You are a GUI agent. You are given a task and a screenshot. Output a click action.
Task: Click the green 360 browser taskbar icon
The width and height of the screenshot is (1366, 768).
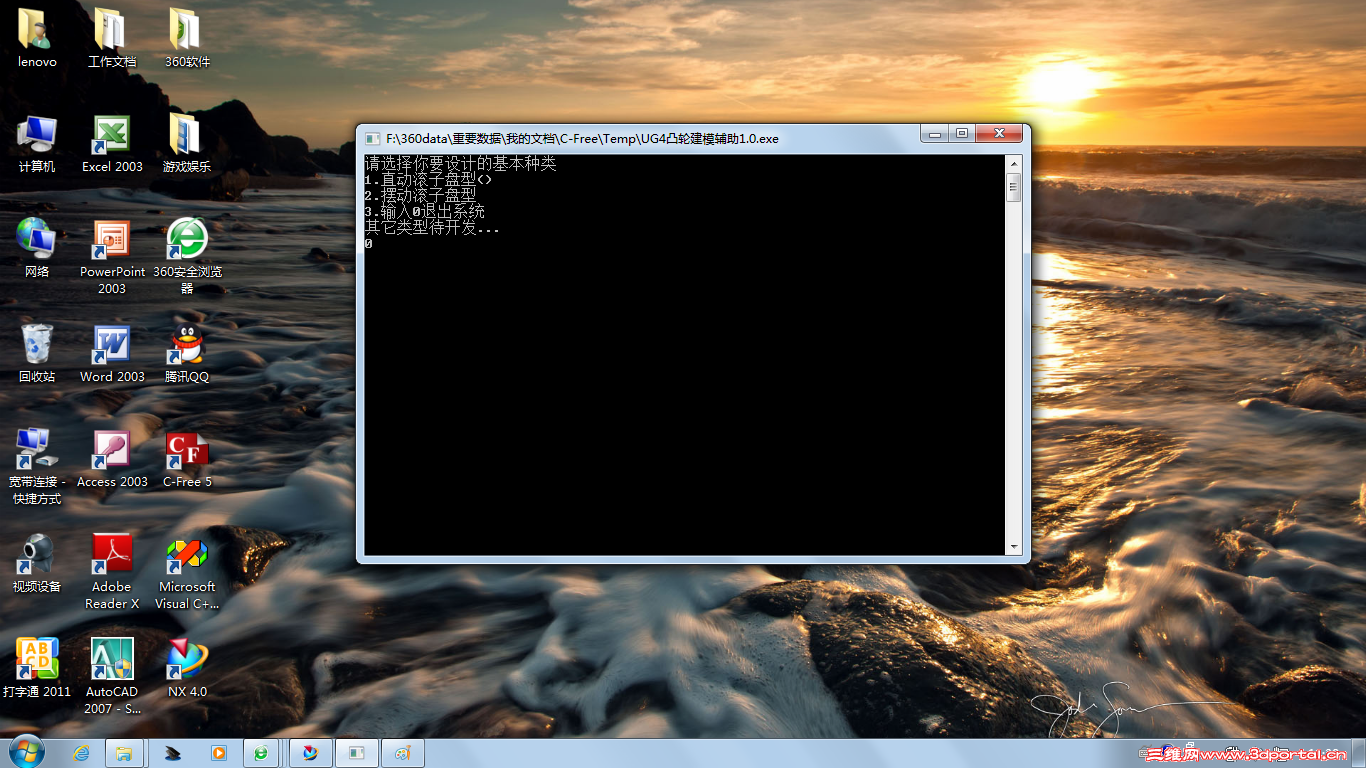pyautogui.click(x=261, y=752)
